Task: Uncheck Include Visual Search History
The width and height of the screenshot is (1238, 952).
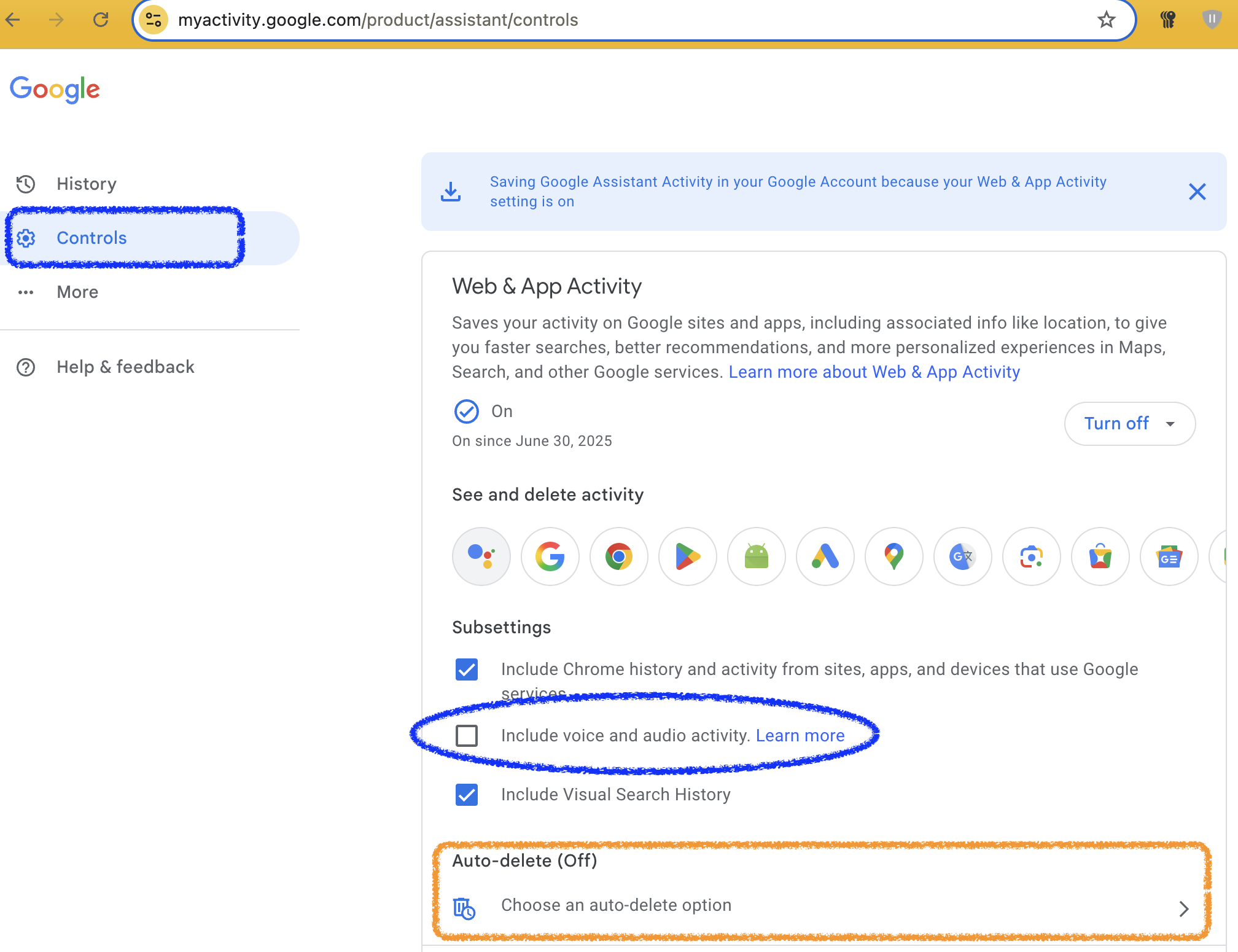Action: tap(467, 795)
